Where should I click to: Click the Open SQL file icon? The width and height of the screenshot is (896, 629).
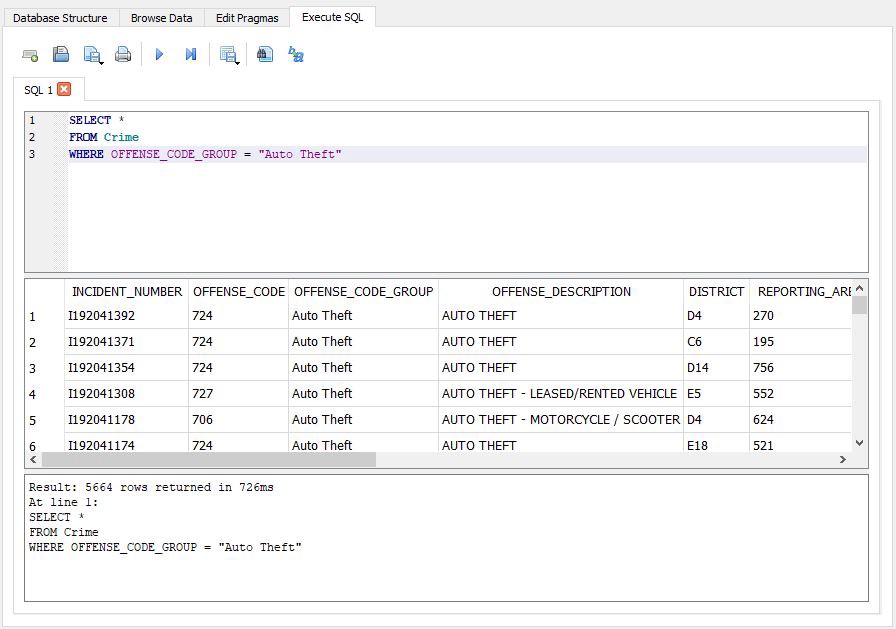click(61, 54)
